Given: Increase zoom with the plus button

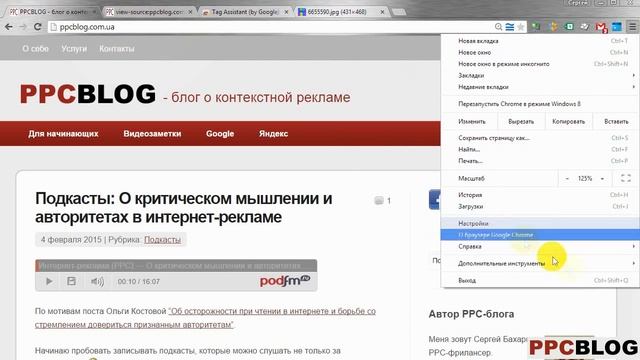Looking at the screenshot, I should pyautogui.click(x=602, y=178).
